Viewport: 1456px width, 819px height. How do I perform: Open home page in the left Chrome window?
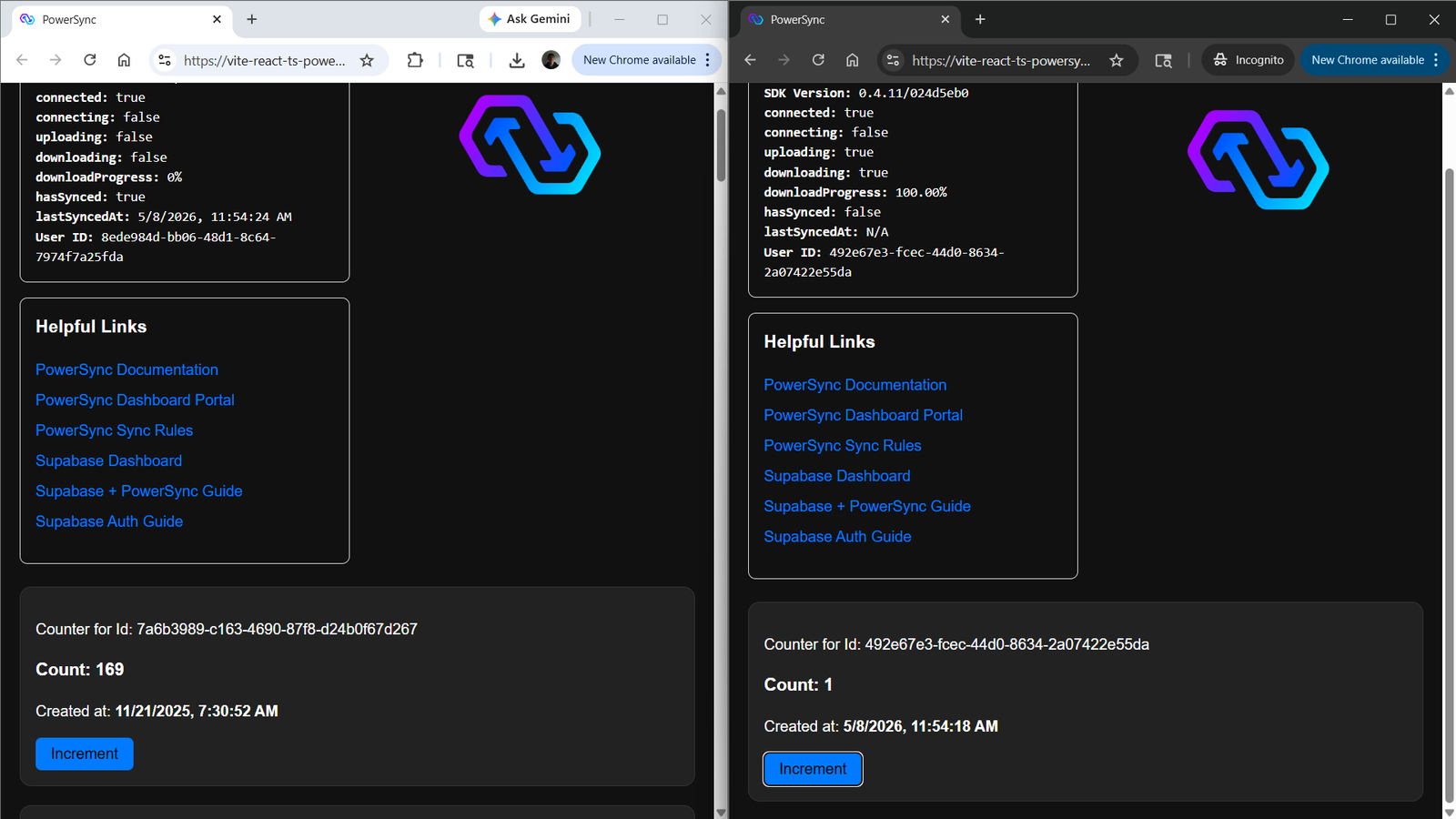pos(124,60)
